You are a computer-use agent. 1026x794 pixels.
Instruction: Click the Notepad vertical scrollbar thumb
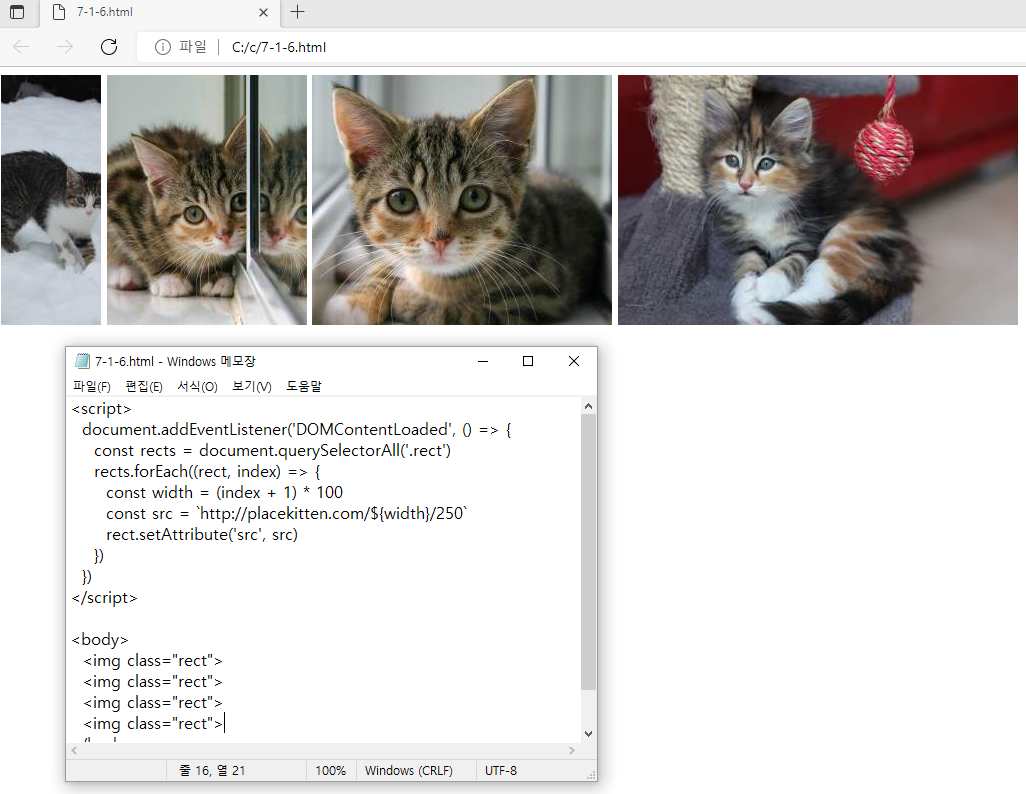pos(588,552)
